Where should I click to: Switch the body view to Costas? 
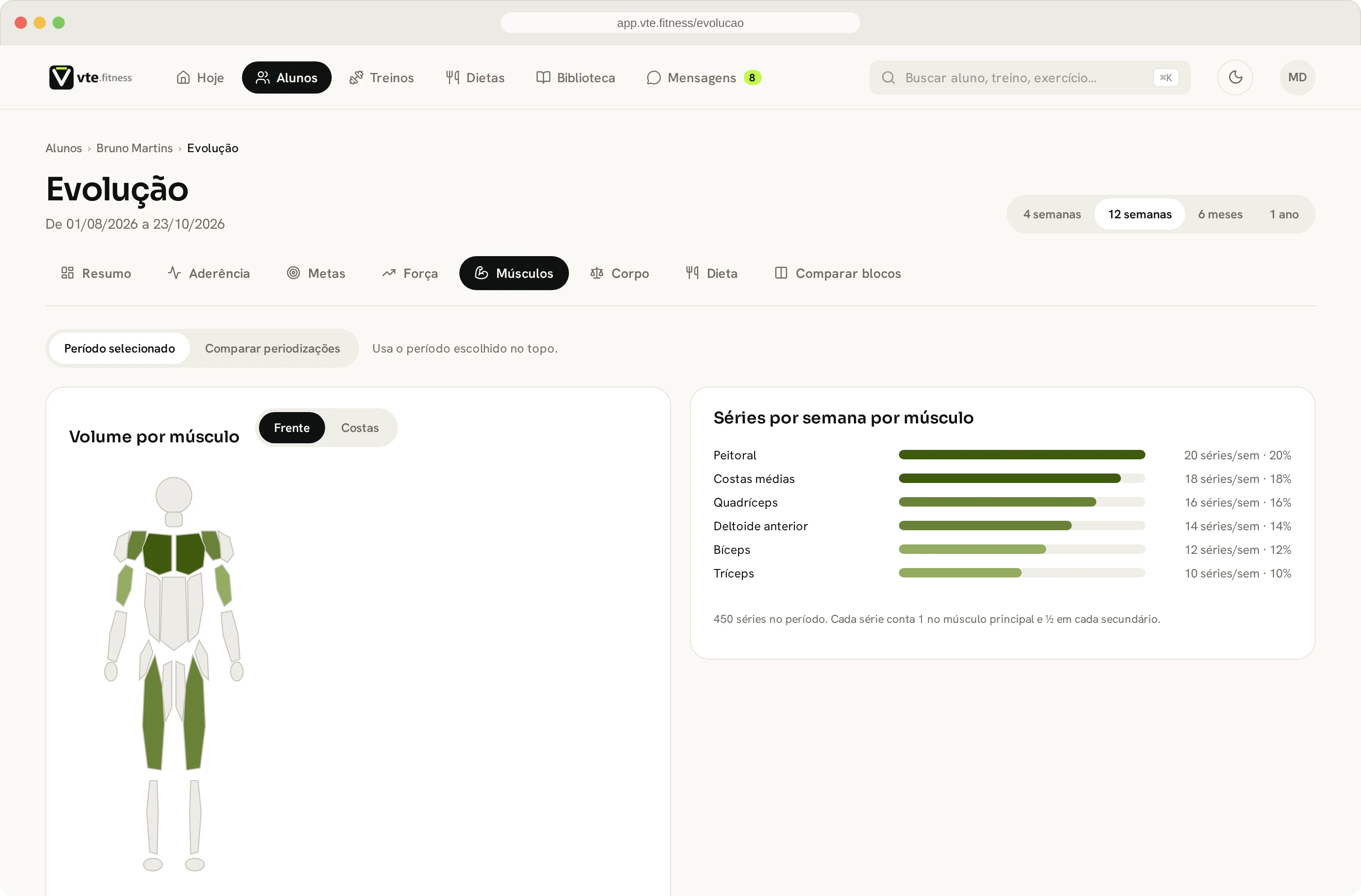360,428
